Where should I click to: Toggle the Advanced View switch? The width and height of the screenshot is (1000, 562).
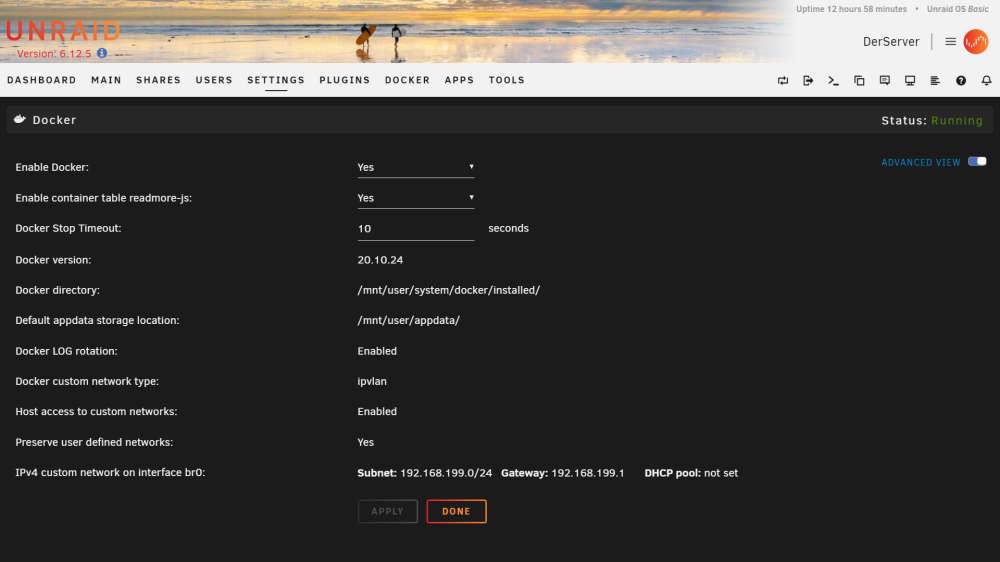[977, 161]
